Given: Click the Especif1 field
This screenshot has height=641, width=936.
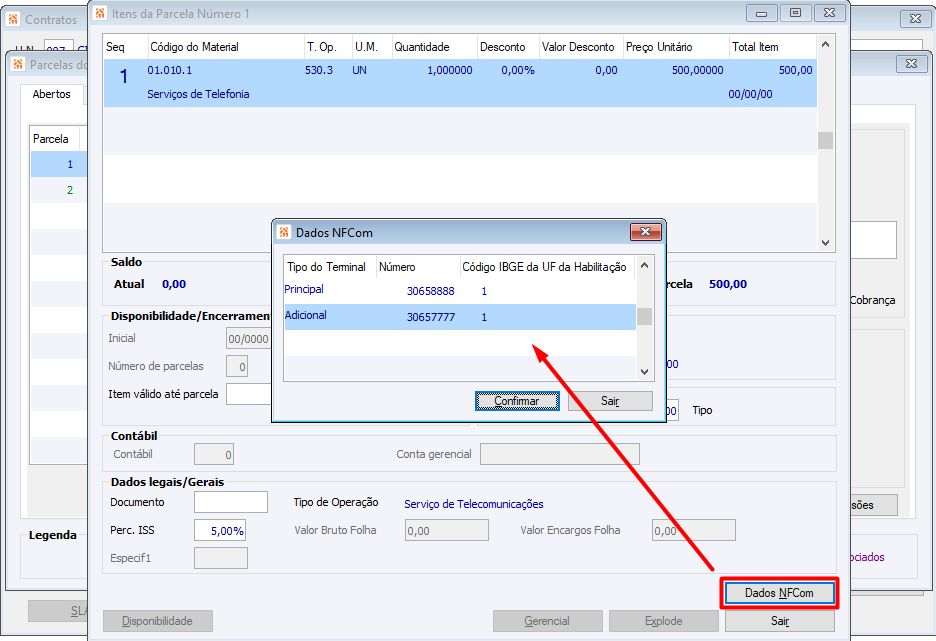Looking at the screenshot, I should pyautogui.click(x=221, y=559).
